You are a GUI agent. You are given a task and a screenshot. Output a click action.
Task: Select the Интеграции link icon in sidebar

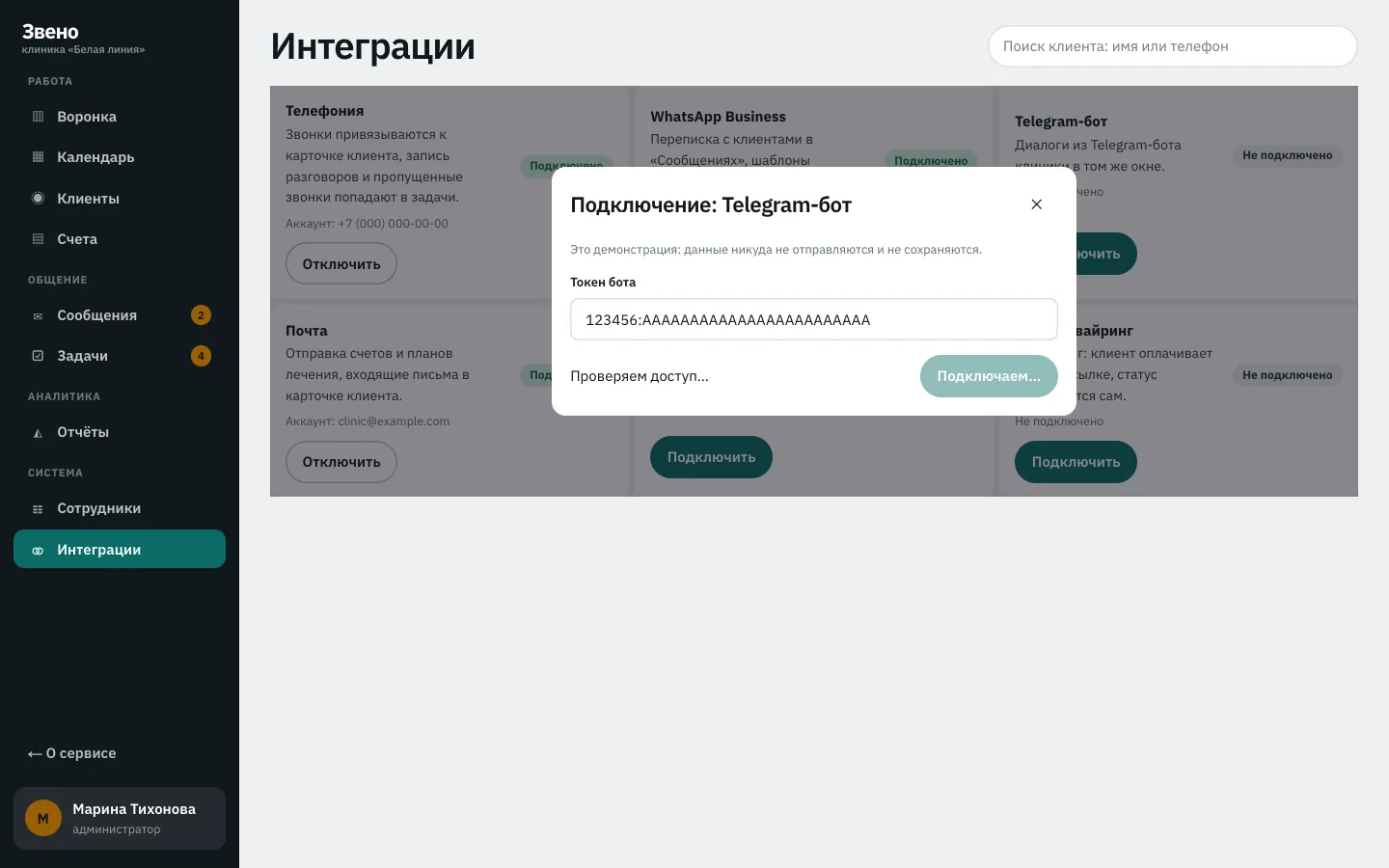coord(38,550)
